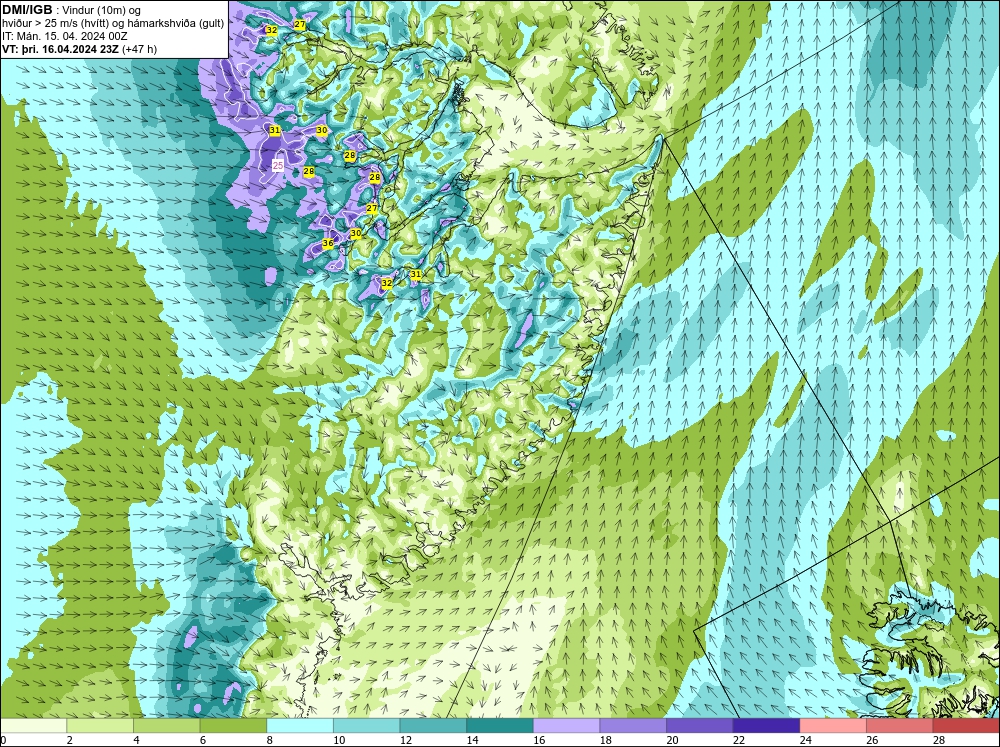1000x747 pixels.
Task: Click the 'Vindur (10m) og' heading text
Action: point(102,10)
